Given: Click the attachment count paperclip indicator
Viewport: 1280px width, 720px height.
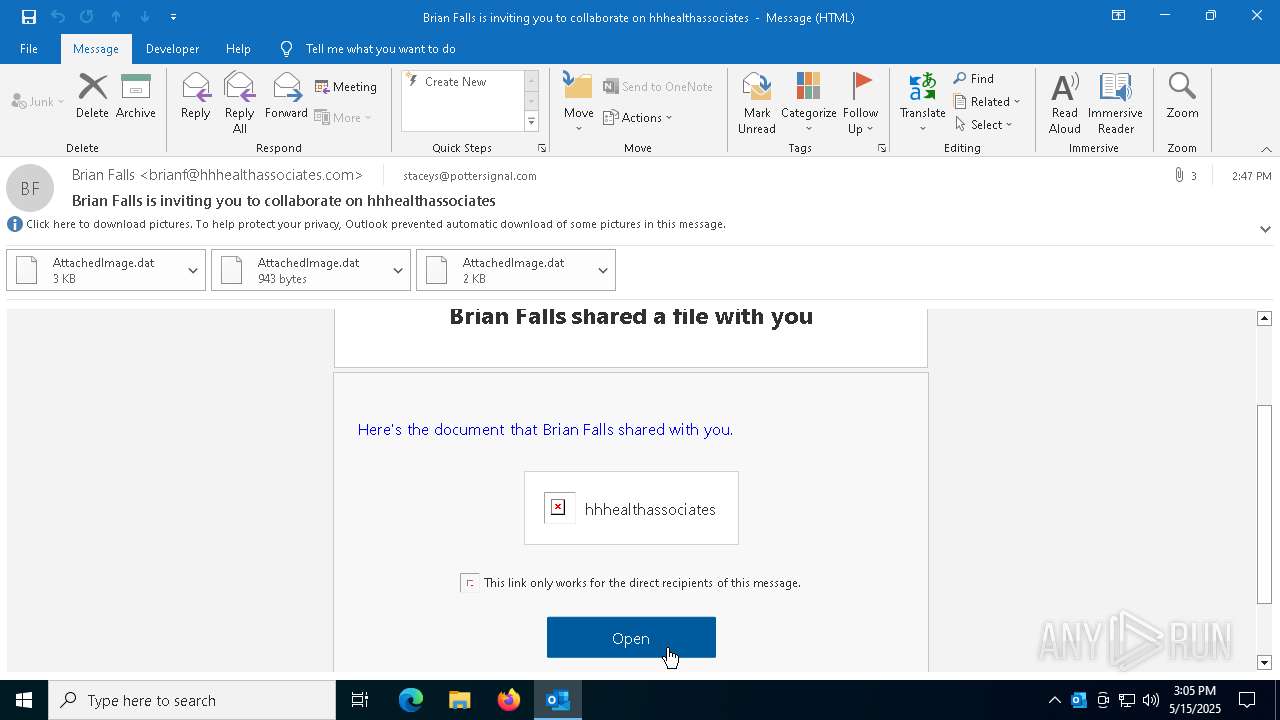Looking at the screenshot, I should click(x=1185, y=176).
